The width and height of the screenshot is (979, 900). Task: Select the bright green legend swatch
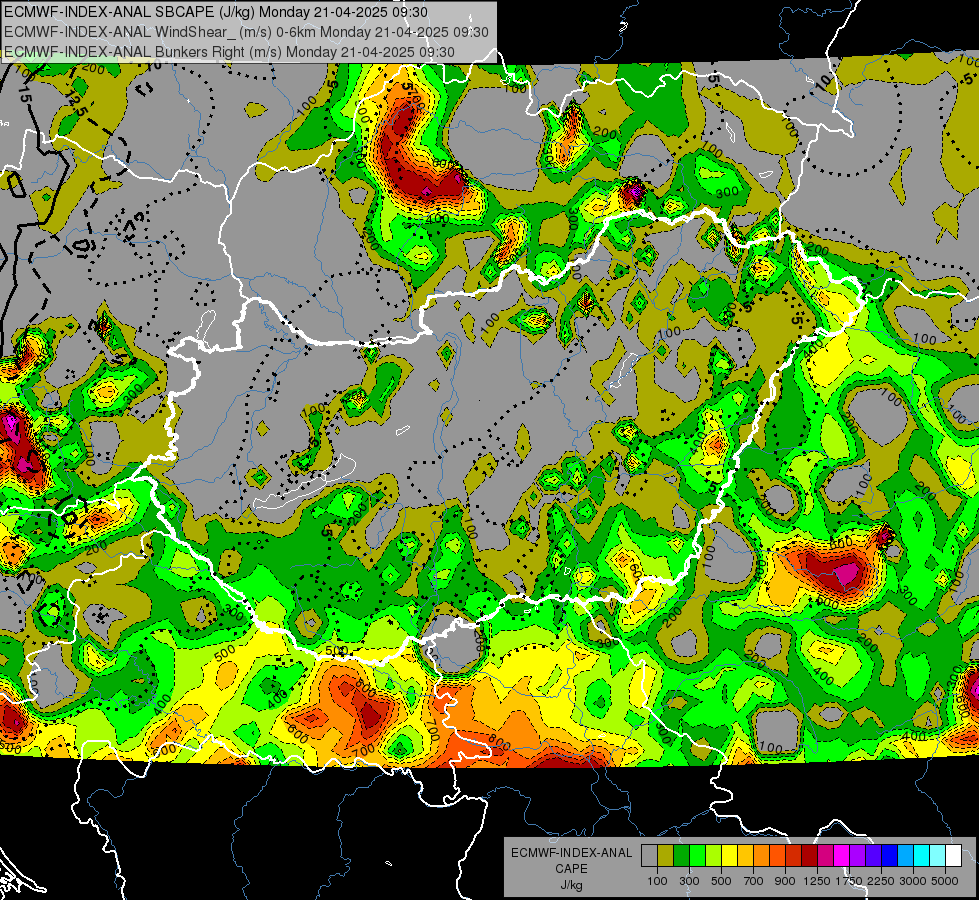pyautogui.click(x=697, y=856)
